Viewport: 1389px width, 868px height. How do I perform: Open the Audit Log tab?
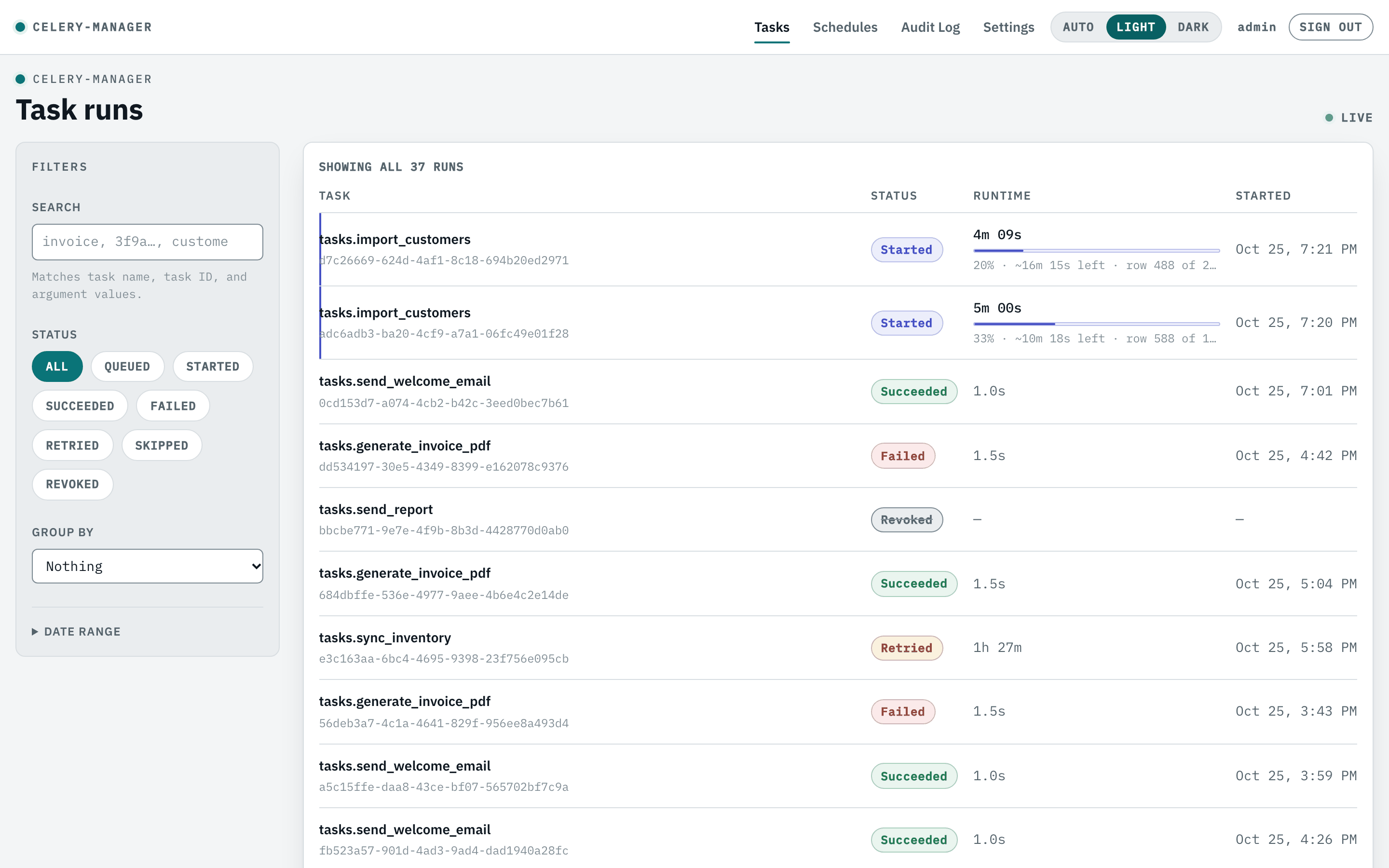930,27
